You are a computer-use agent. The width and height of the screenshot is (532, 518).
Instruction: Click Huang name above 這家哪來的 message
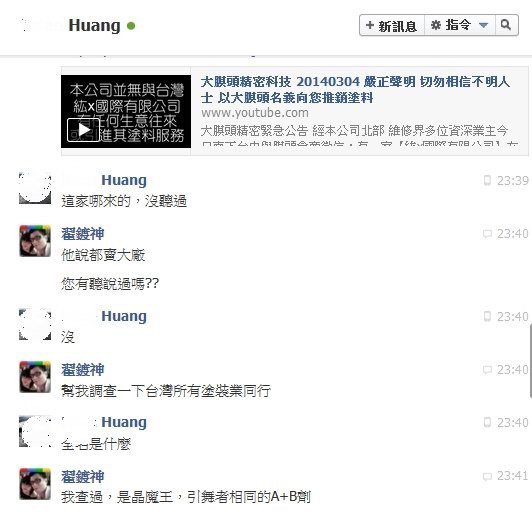(124, 180)
